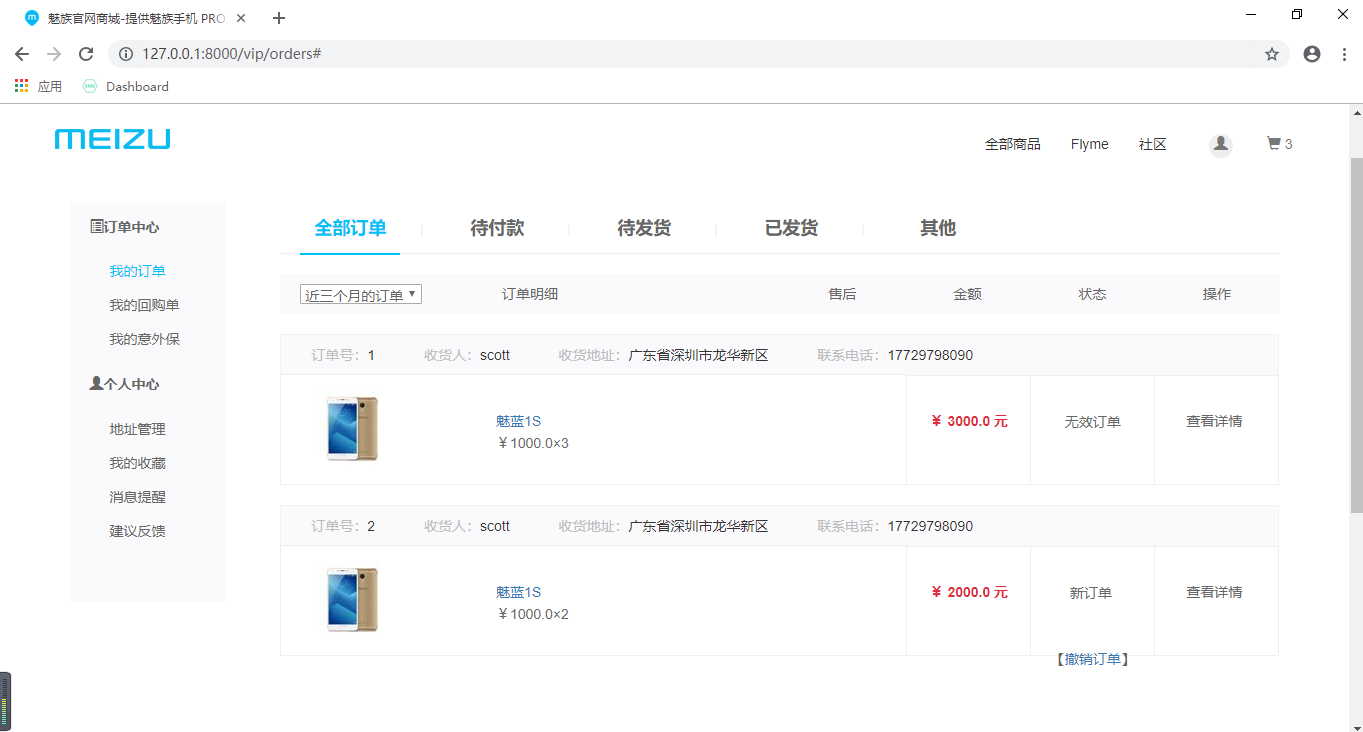Click the 订单明细 column header
The image size is (1363, 732).
coord(530,294)
